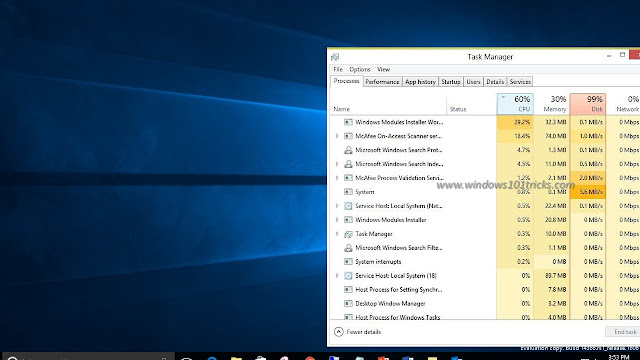Click the Windows Modules Installer Worker process icon
The height and width of the screenshot is (360, 640).
pyautogui.click(x=348, y=122)
